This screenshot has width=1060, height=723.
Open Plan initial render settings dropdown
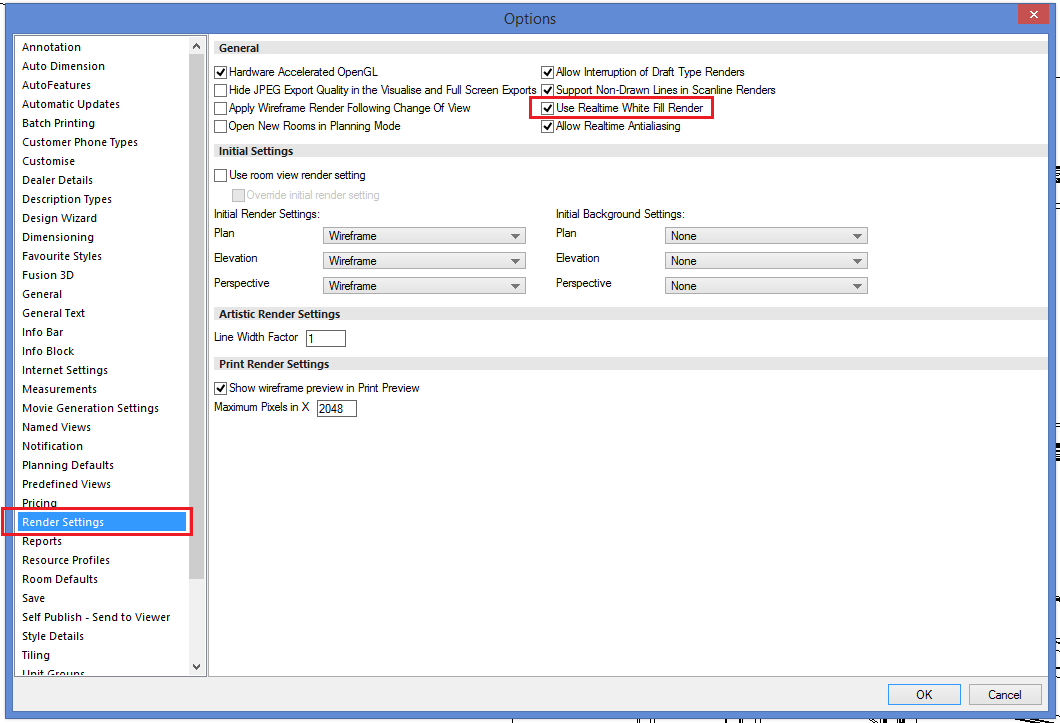coord(424,236)
